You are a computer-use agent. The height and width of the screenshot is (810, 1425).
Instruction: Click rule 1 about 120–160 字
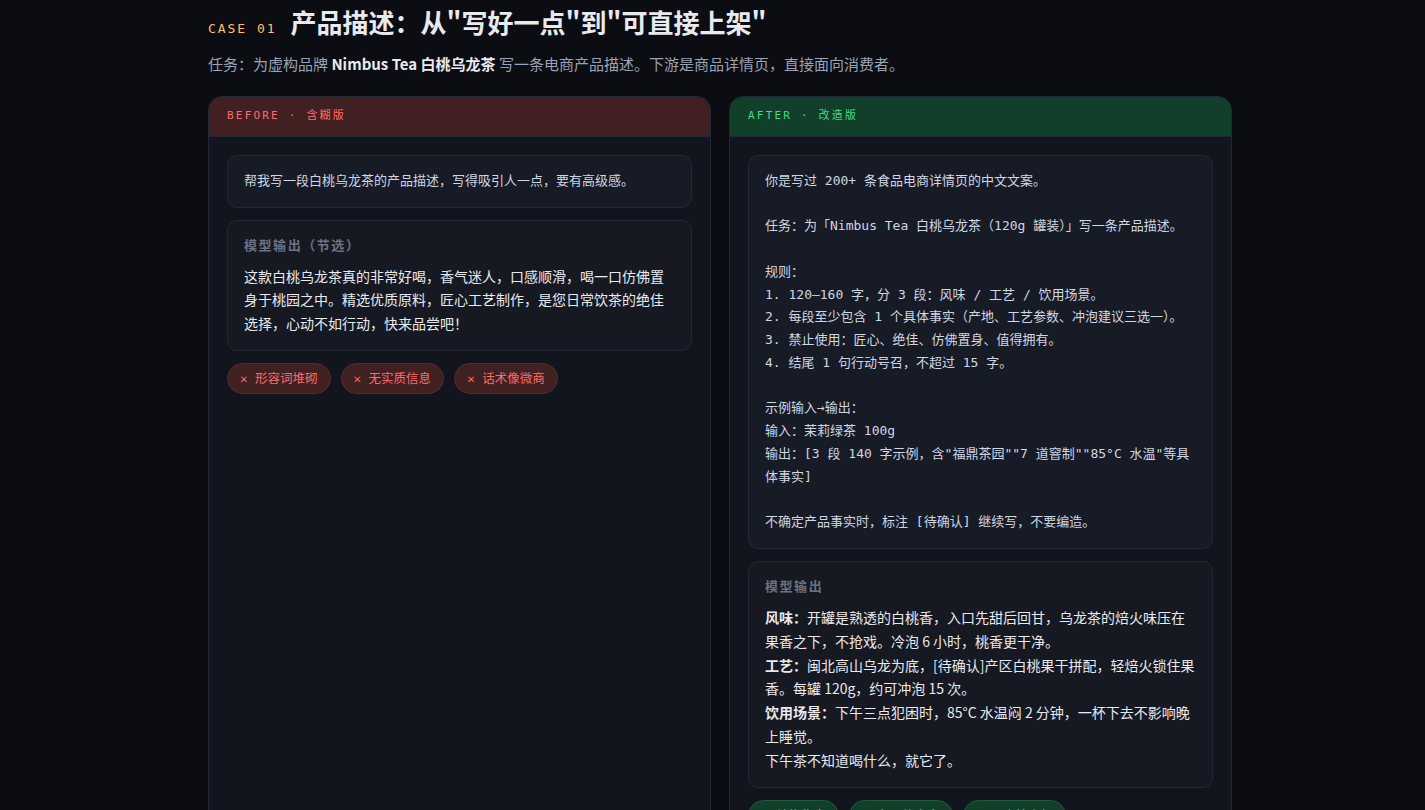932,295
